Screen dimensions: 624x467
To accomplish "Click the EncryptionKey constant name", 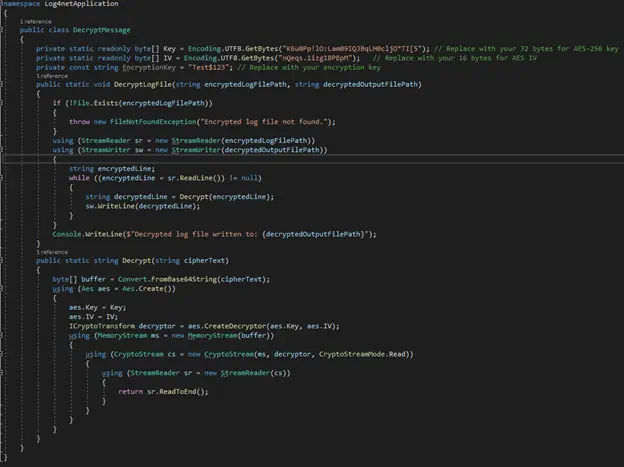I will [149, 67].
